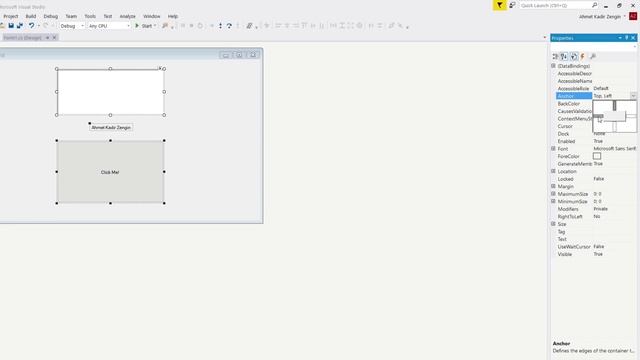The height and width of the screenshot is (360, 640).
Task: Expand the Location property
Action: click(x=553, y=171)
